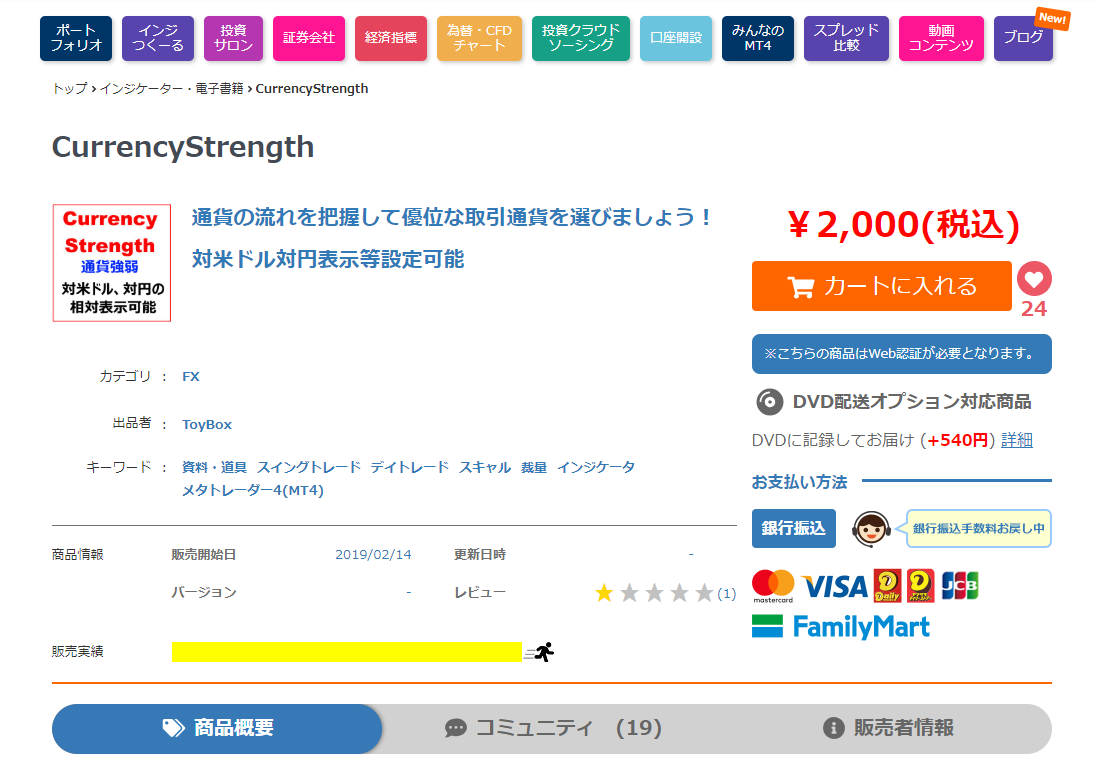The height and width of the screenshot is (780, 1097).
Task: Click the yellow sales performance bar
Action: tap(346, 652)
